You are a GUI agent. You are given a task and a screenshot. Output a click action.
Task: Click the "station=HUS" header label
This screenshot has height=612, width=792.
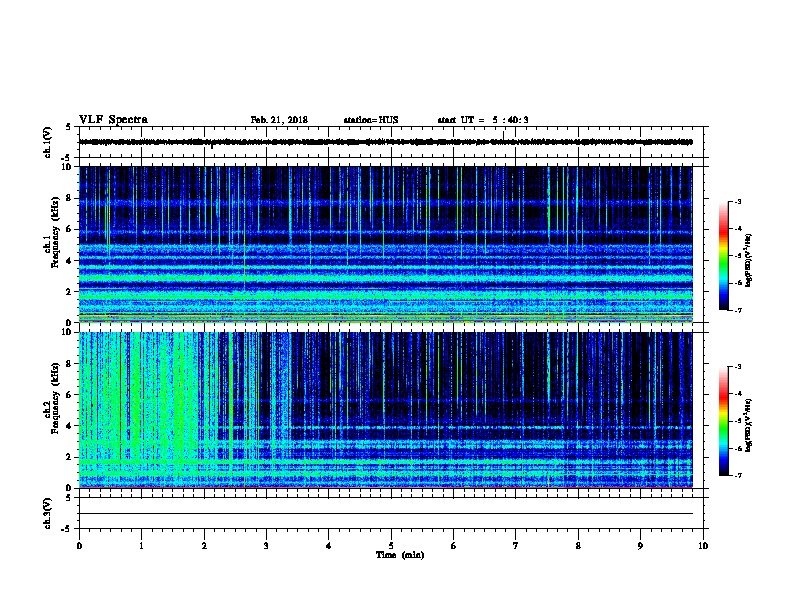pos(371,120)
